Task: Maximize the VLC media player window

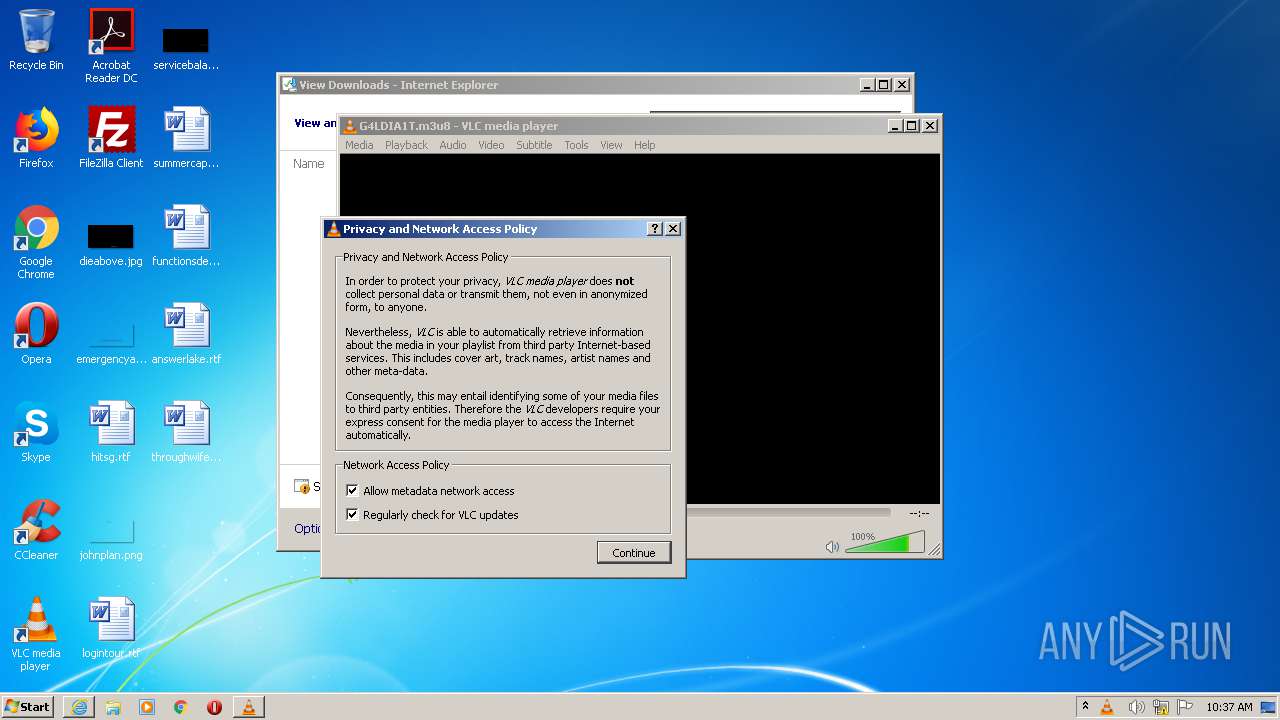Action: pyautogui.click(x=911, y=125)
